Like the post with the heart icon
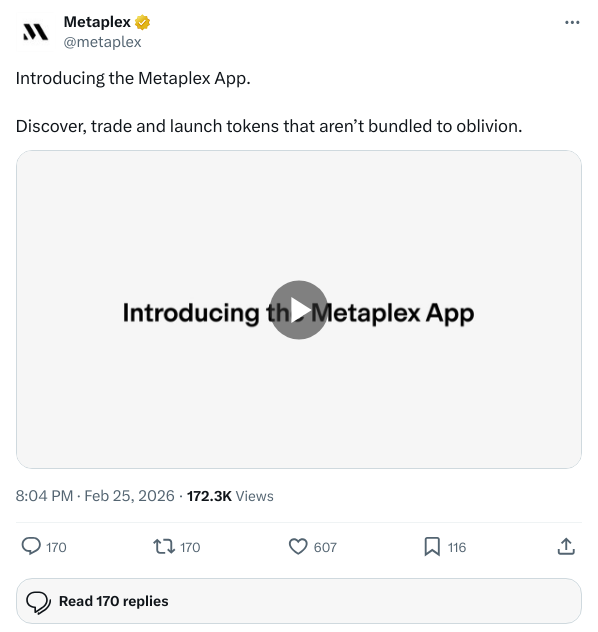The height and width of the screenshot is (632, 598). click(x=298, y=547)
